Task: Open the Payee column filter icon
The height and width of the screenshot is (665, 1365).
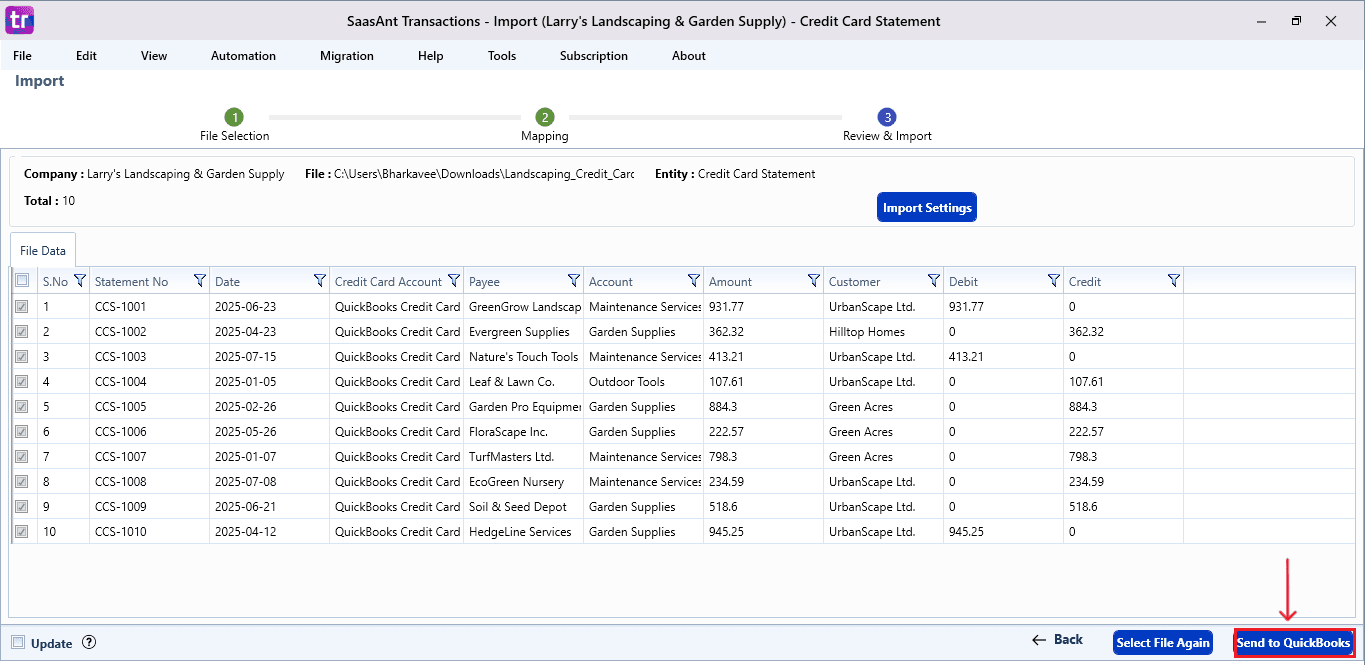Action: pos(574,281)
